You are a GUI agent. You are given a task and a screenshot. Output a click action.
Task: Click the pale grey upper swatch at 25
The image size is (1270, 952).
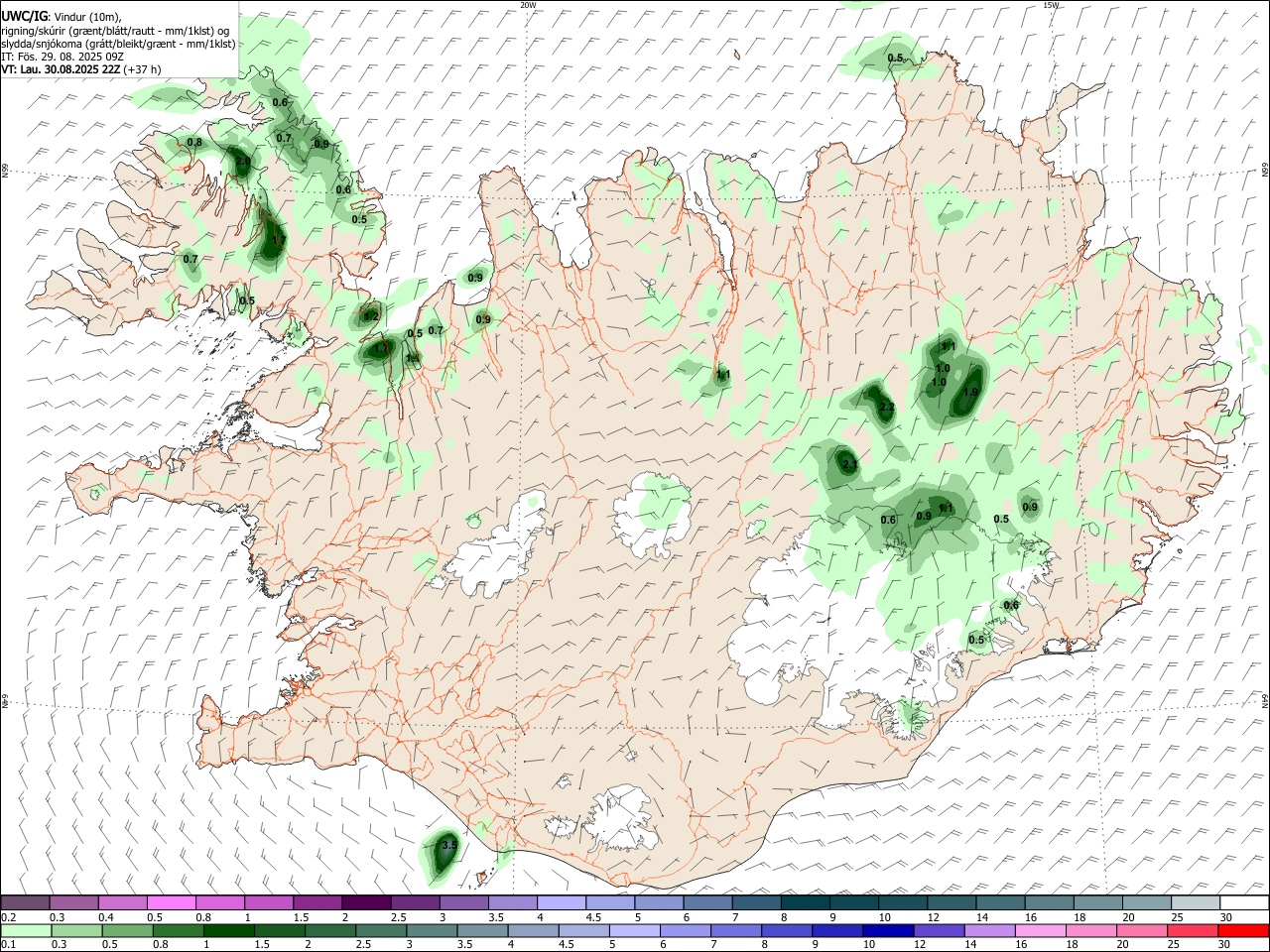[1195, 902]
